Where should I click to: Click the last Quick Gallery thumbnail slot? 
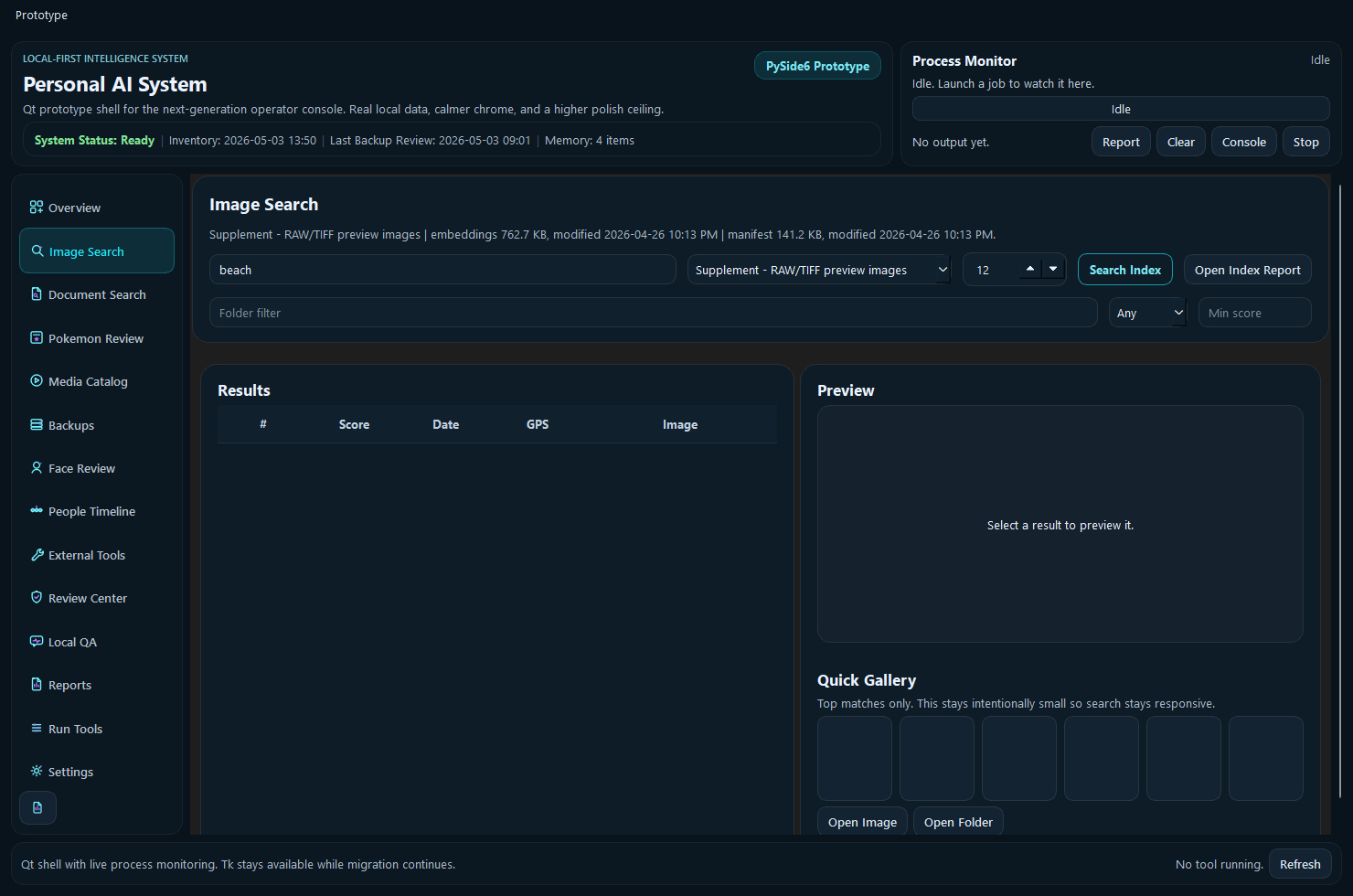point(1266,758)
